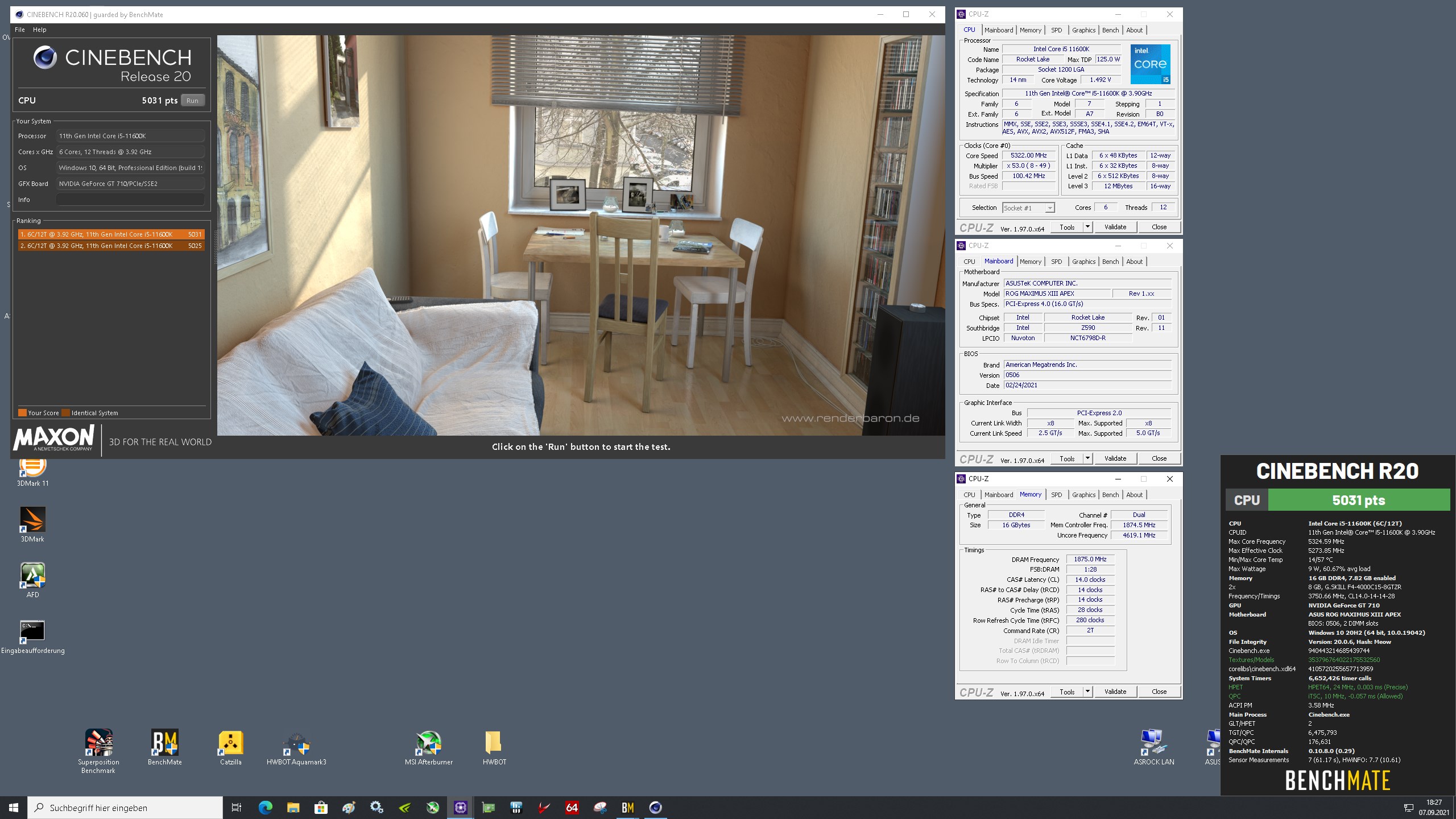This screenshot has height=819, width=1456.
Task: Click the green 5031 pts bar in BenchMate
Action: click(1359, 500)
